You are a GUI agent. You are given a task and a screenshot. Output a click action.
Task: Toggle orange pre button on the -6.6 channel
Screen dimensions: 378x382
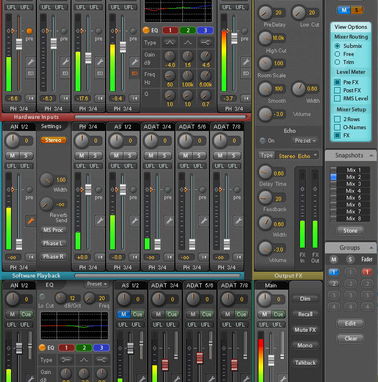point(29,31)
